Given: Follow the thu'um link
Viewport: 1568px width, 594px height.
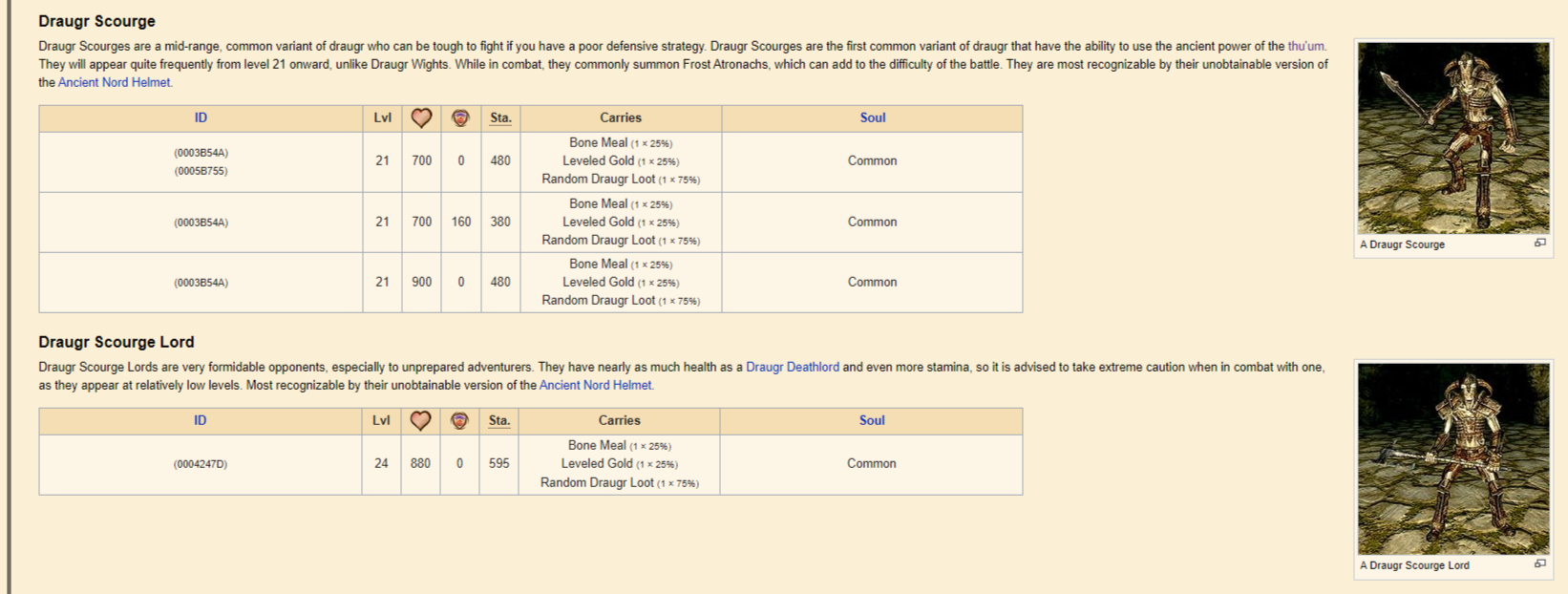Looking at the screenshot, I should (1306, 46).
